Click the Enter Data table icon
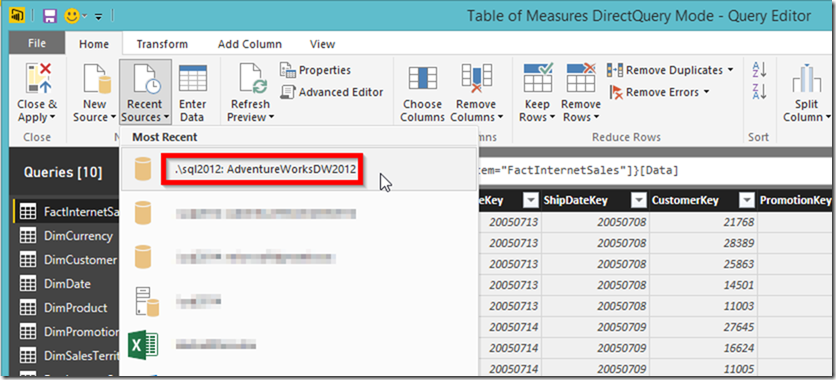 pos(193,78)
